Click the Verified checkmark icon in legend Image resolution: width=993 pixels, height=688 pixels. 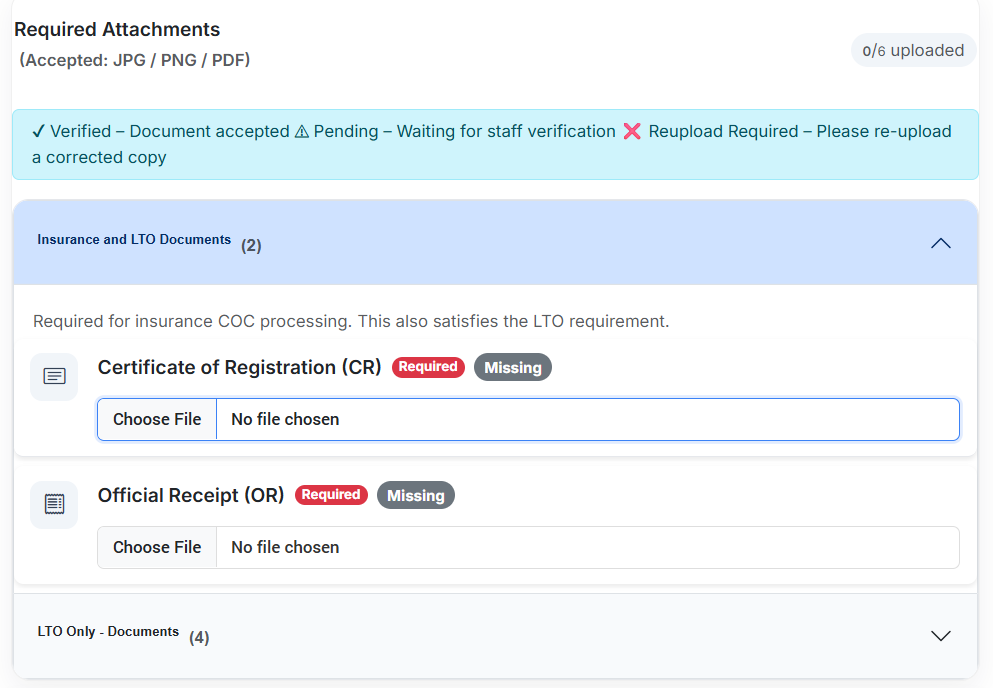39,132
